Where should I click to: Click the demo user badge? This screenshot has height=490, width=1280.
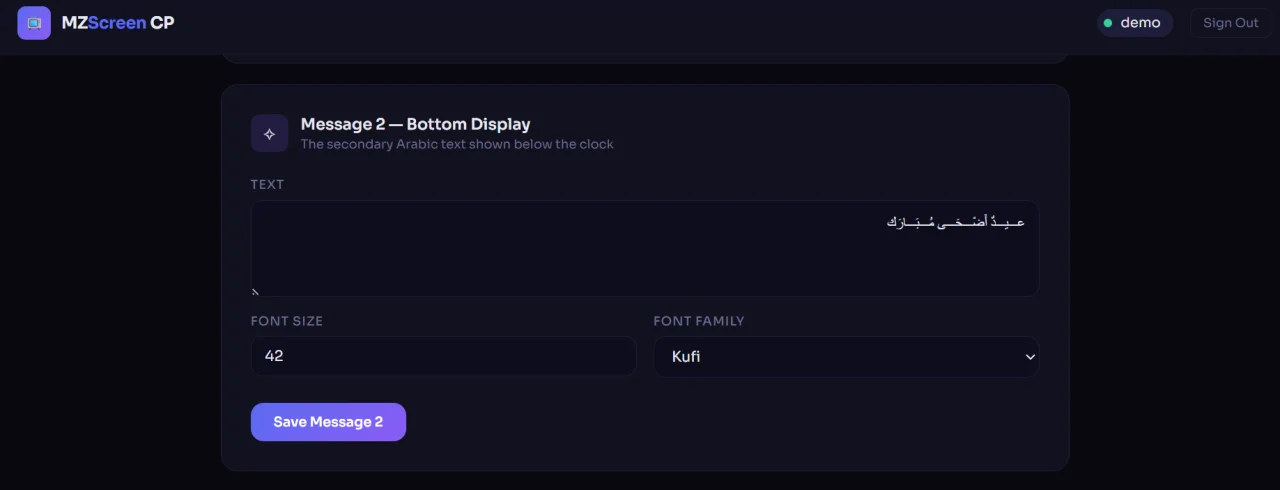(1135, 23)
